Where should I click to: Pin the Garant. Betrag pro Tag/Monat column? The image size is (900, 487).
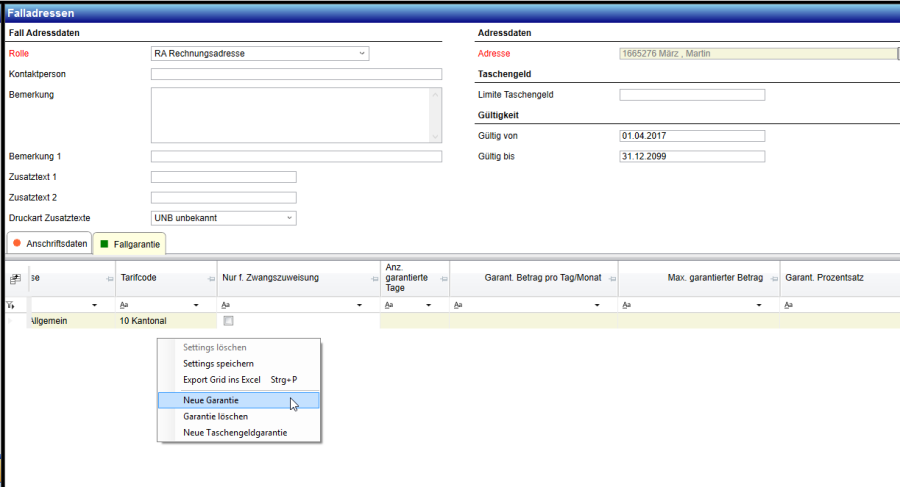610,279
